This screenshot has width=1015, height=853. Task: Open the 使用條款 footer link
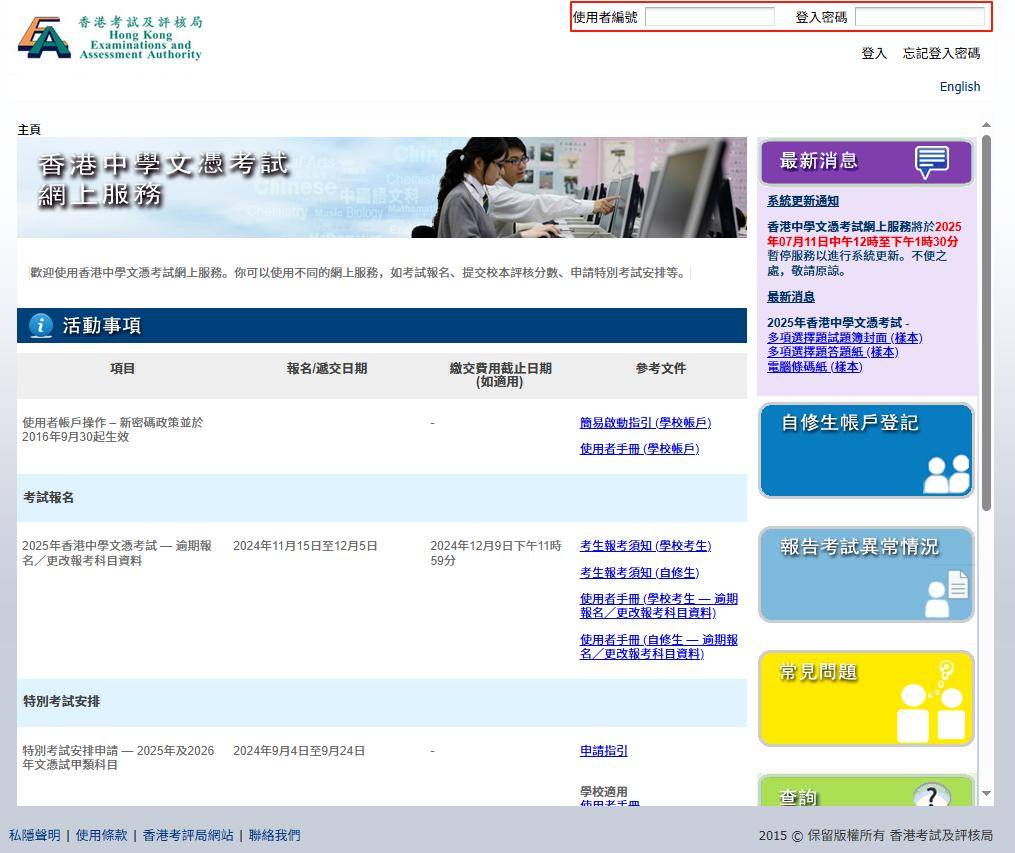coord(102,836)
